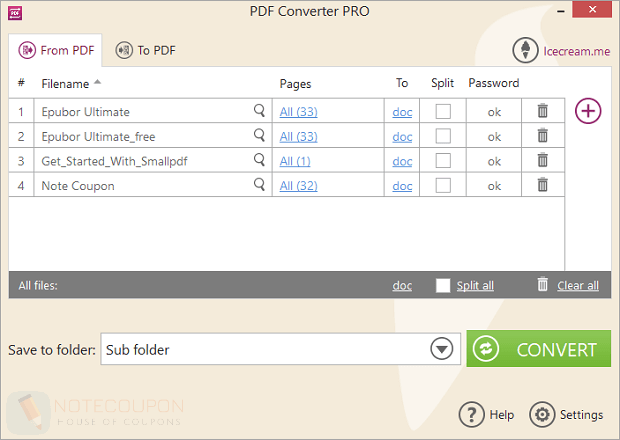Open the Settings gear icon
The image size is (620, 440).
pyautogui.click(x=542, y=414)
